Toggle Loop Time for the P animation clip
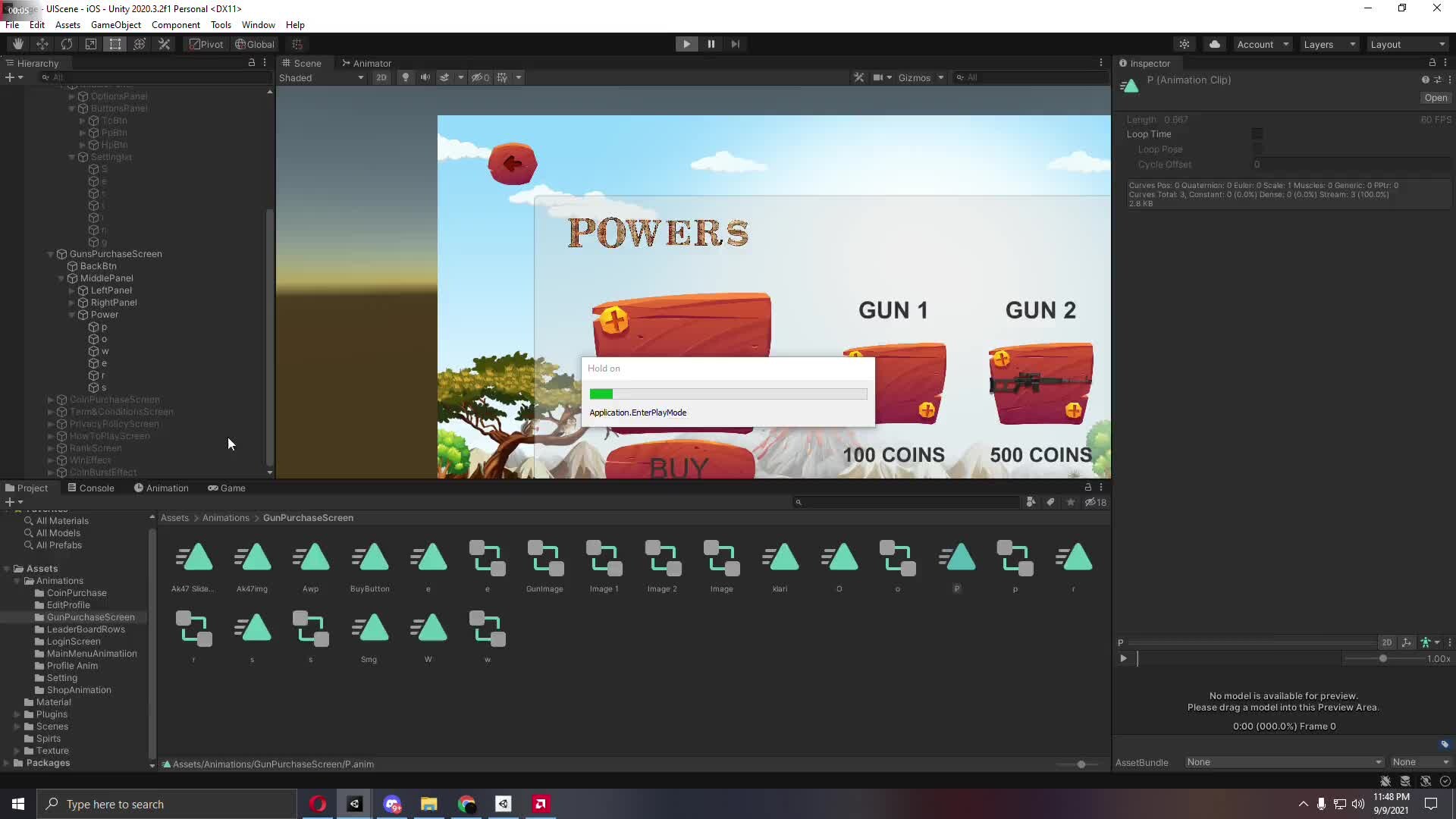The image size is (1456, 819). coord(1257,133)
